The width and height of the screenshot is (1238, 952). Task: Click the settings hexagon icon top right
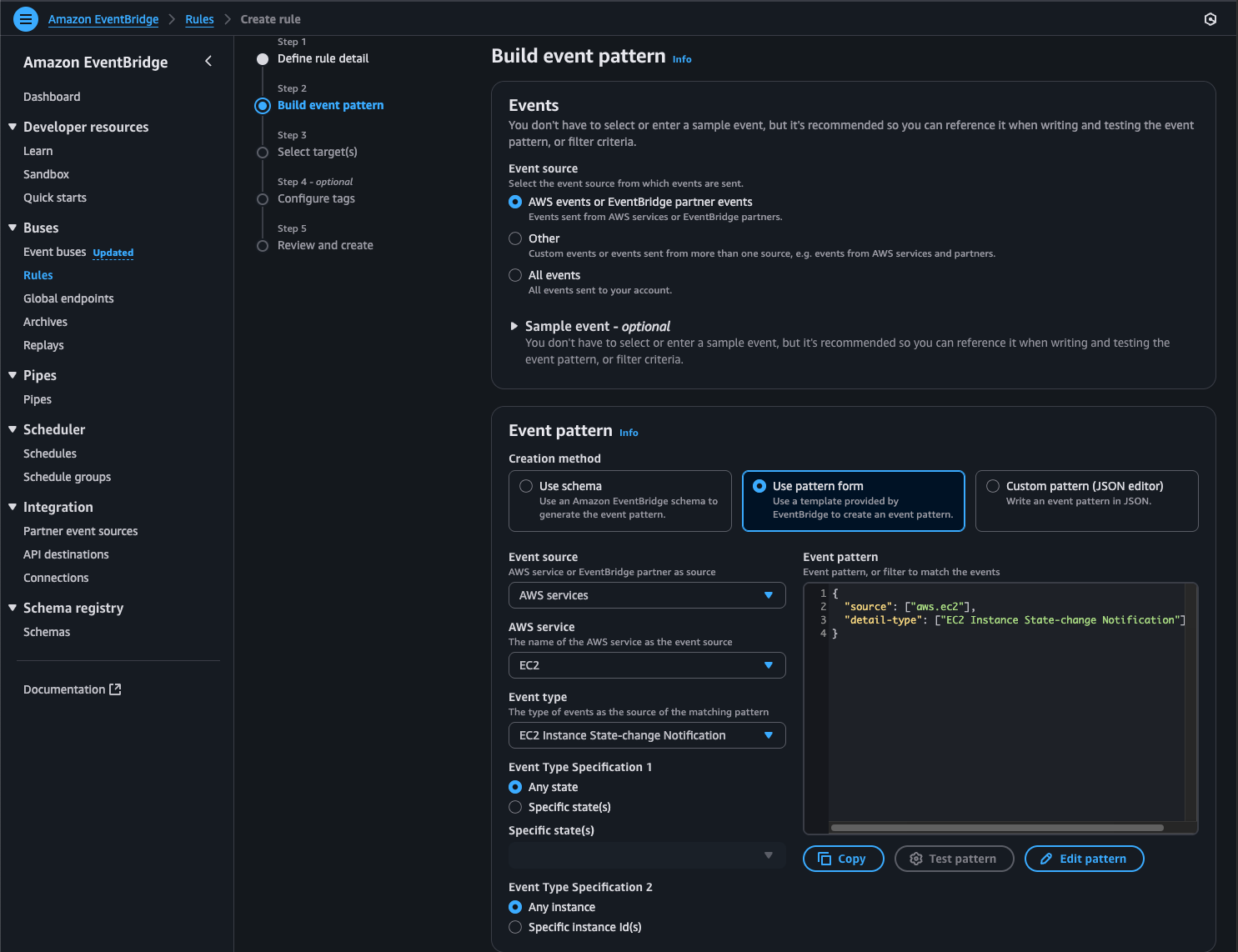(x=1210, y=19)
